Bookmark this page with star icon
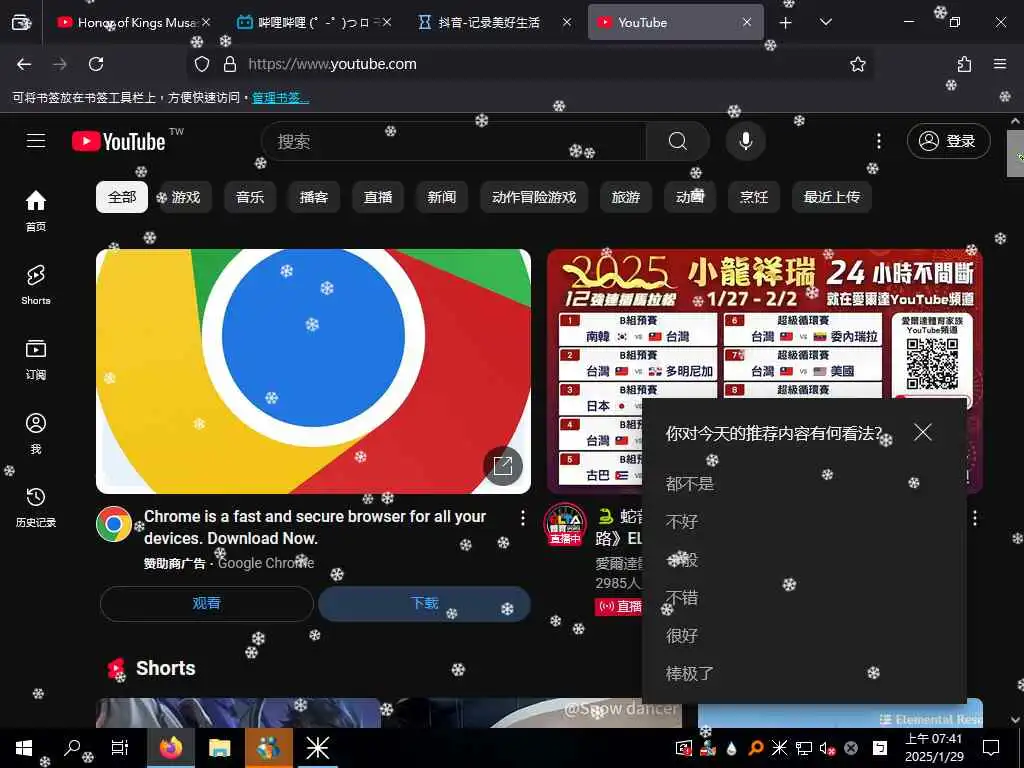Viewport: 1024px width, 768px height. [857, 64]
